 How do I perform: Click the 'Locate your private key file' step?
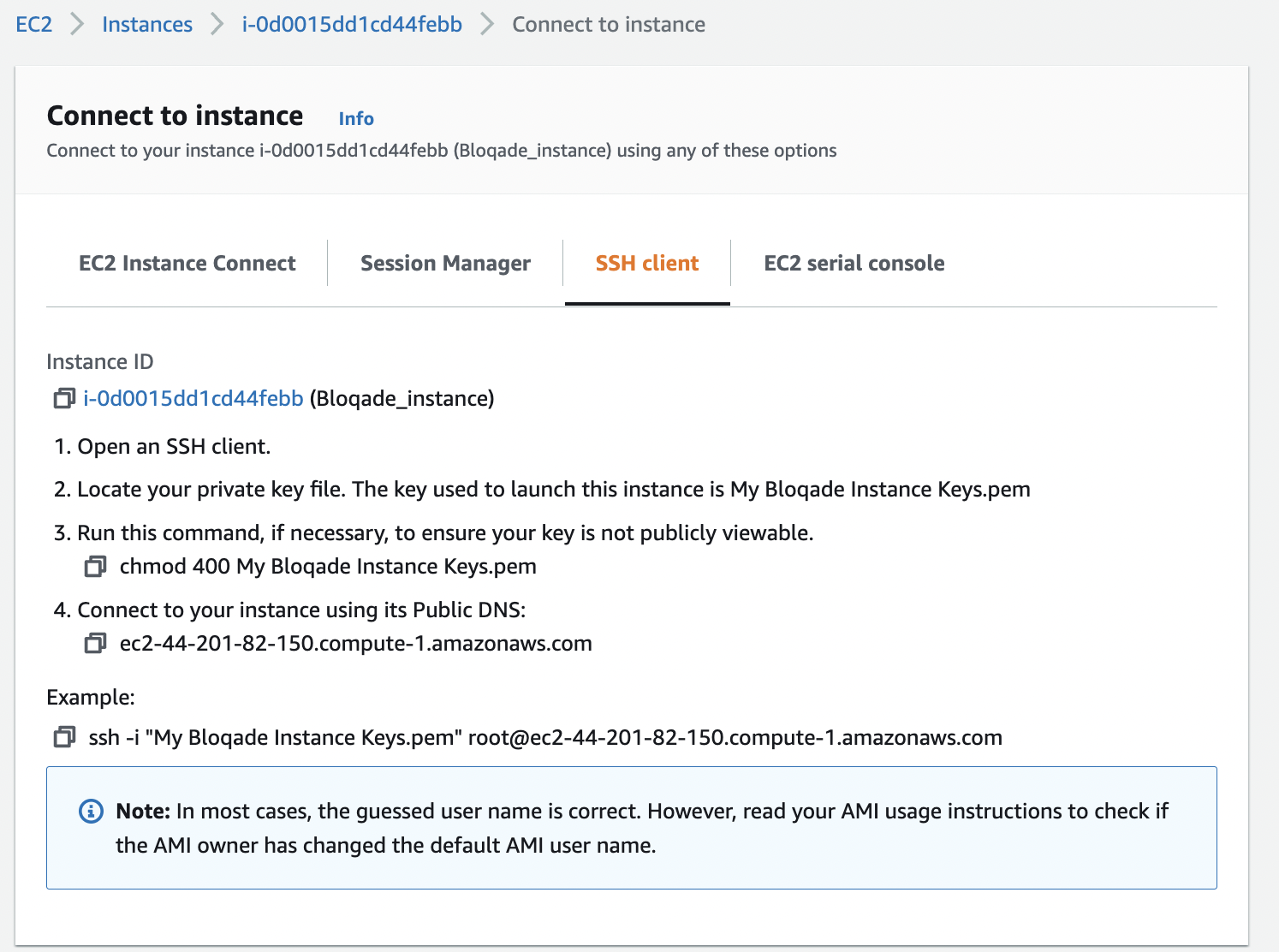pyautogui.click(x=542, y=490)
